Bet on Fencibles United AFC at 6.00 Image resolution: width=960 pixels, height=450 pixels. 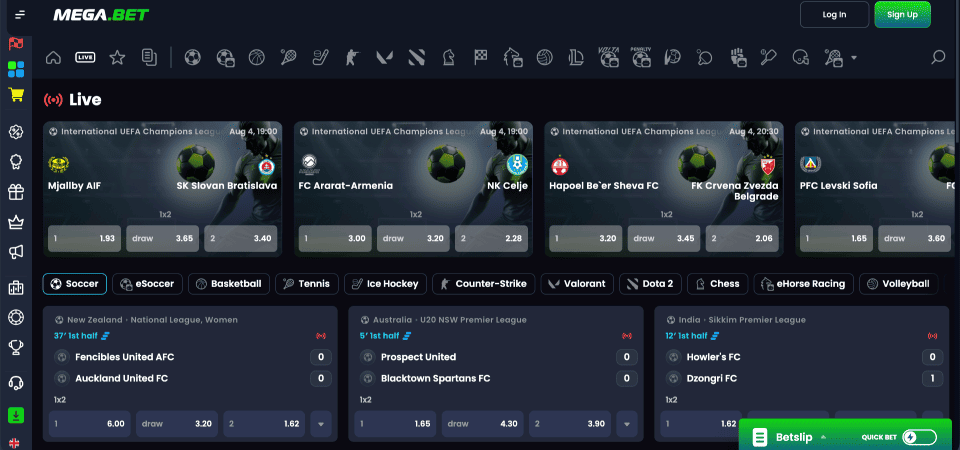pos(89,424)
